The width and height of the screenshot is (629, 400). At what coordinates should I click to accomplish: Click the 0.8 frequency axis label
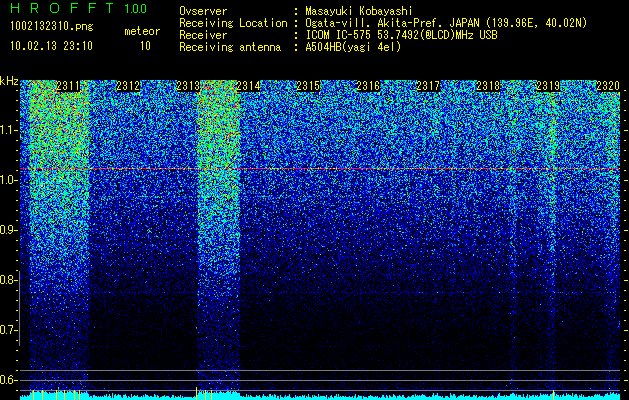(x=7, y=280)
